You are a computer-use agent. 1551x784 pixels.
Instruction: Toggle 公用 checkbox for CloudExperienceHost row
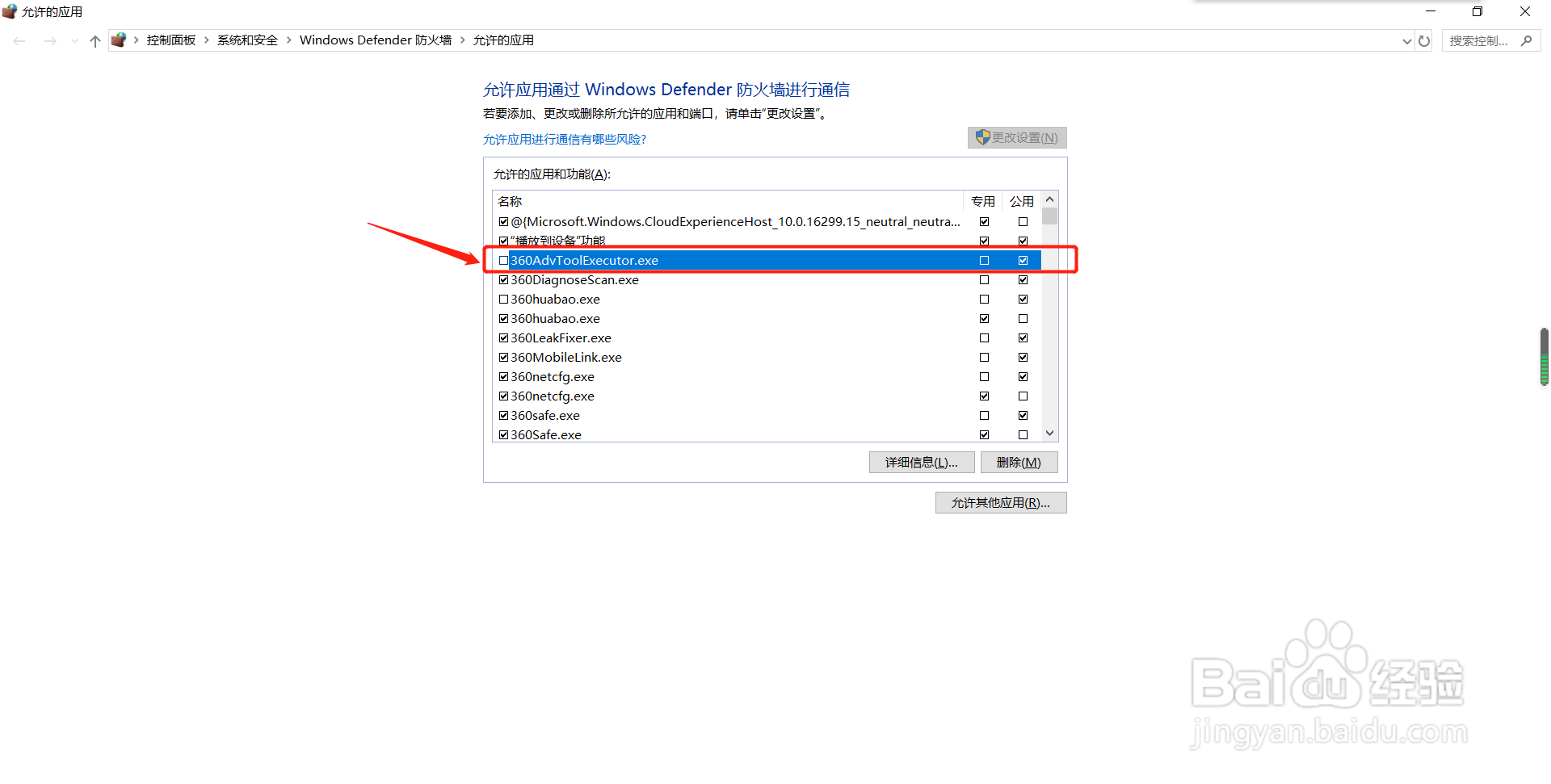click(1023, 222)
